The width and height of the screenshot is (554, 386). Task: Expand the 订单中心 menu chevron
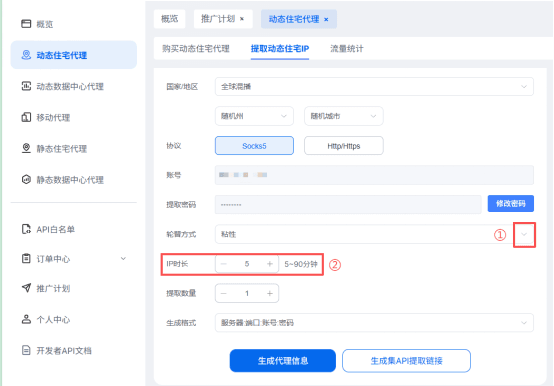[123, 259]
